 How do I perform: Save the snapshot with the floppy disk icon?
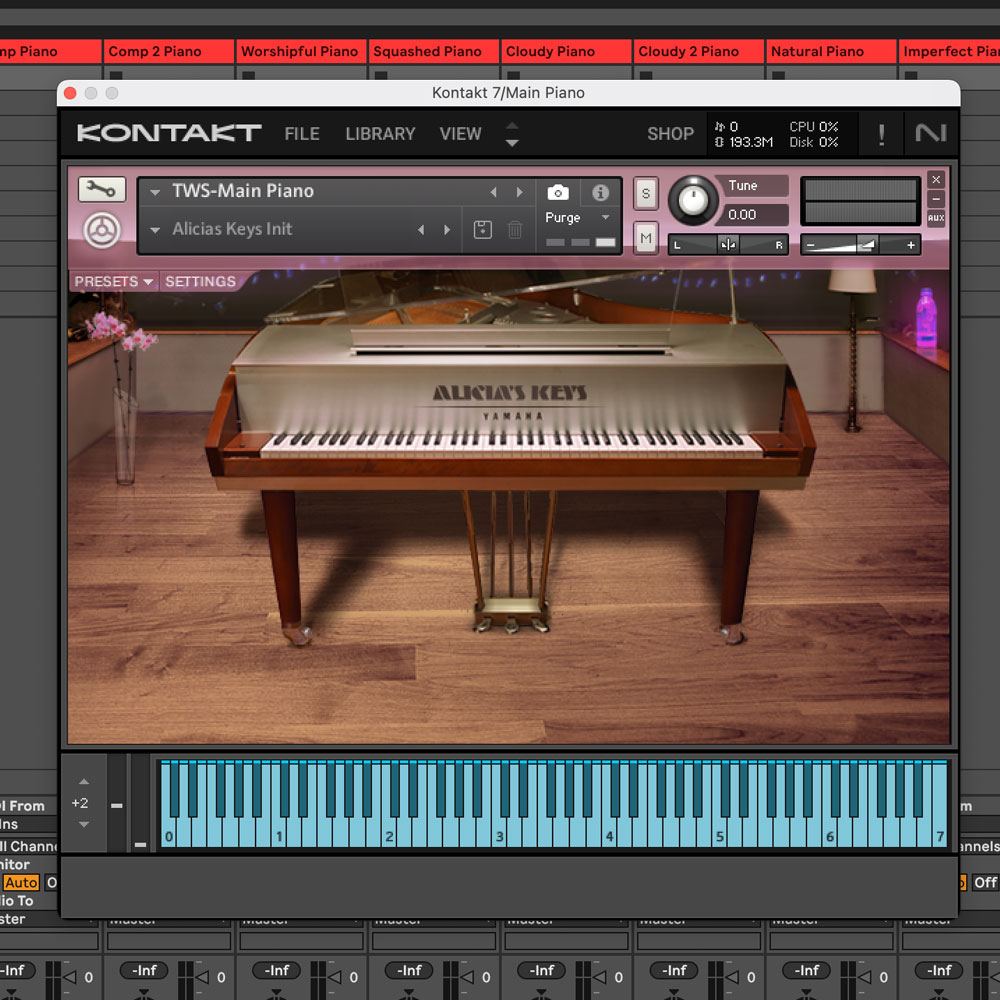[x=483, y=230]
